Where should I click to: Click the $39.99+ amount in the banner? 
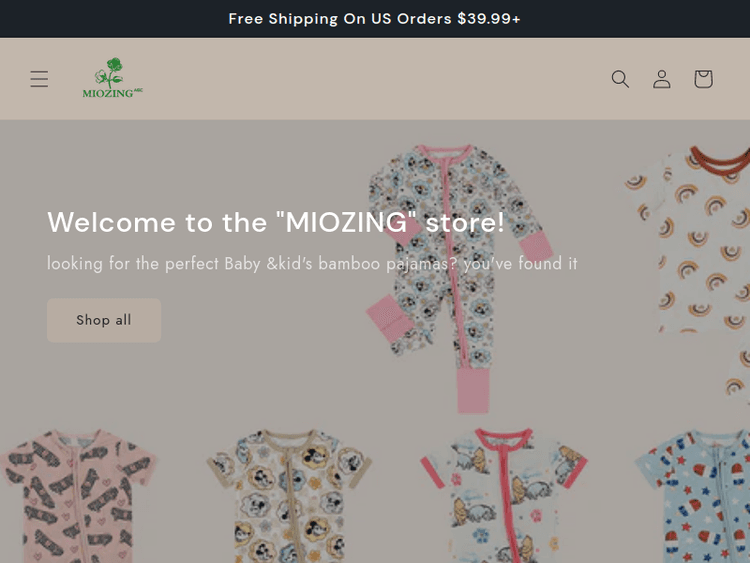(488, 19)
